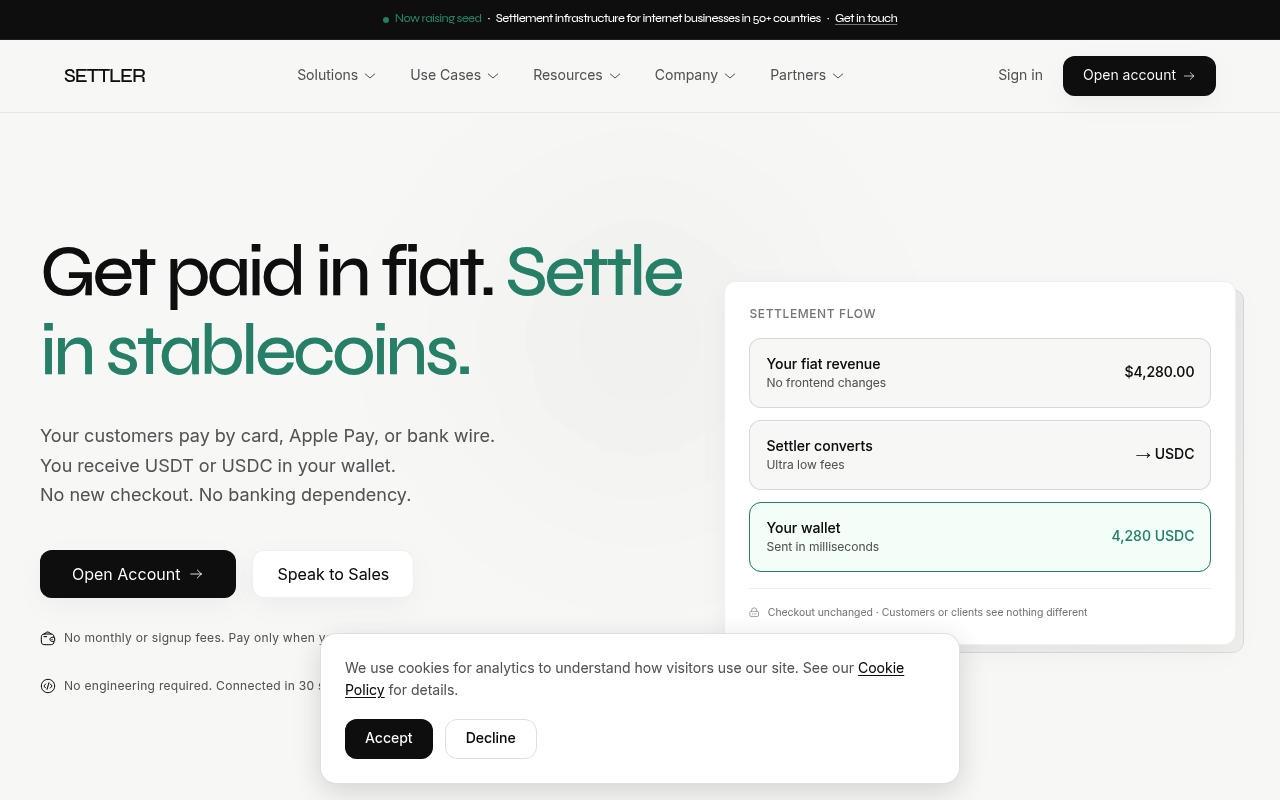Click the code icon beside no engineering required
Image resolution: width=1280 pixels, height=800 pixels.
click(x=48, y=686)
